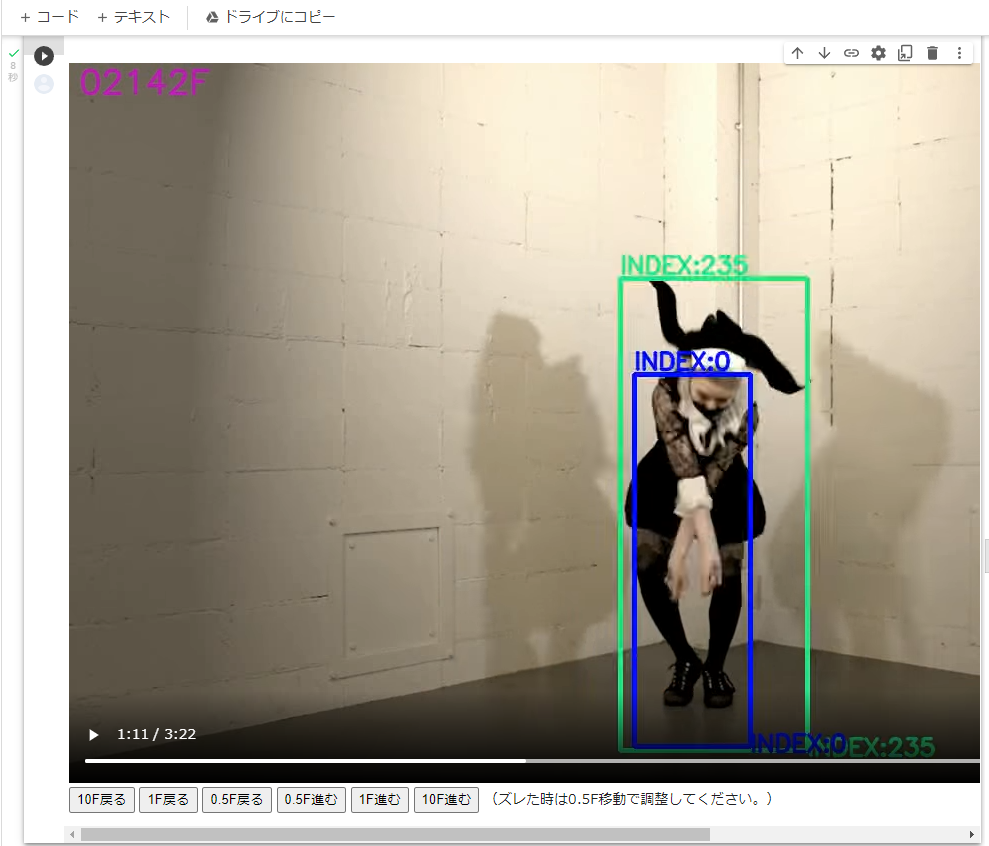Add a new text cell (+ テキスト)
Viewport: 989px width, 846px height.
click(134, 17)
